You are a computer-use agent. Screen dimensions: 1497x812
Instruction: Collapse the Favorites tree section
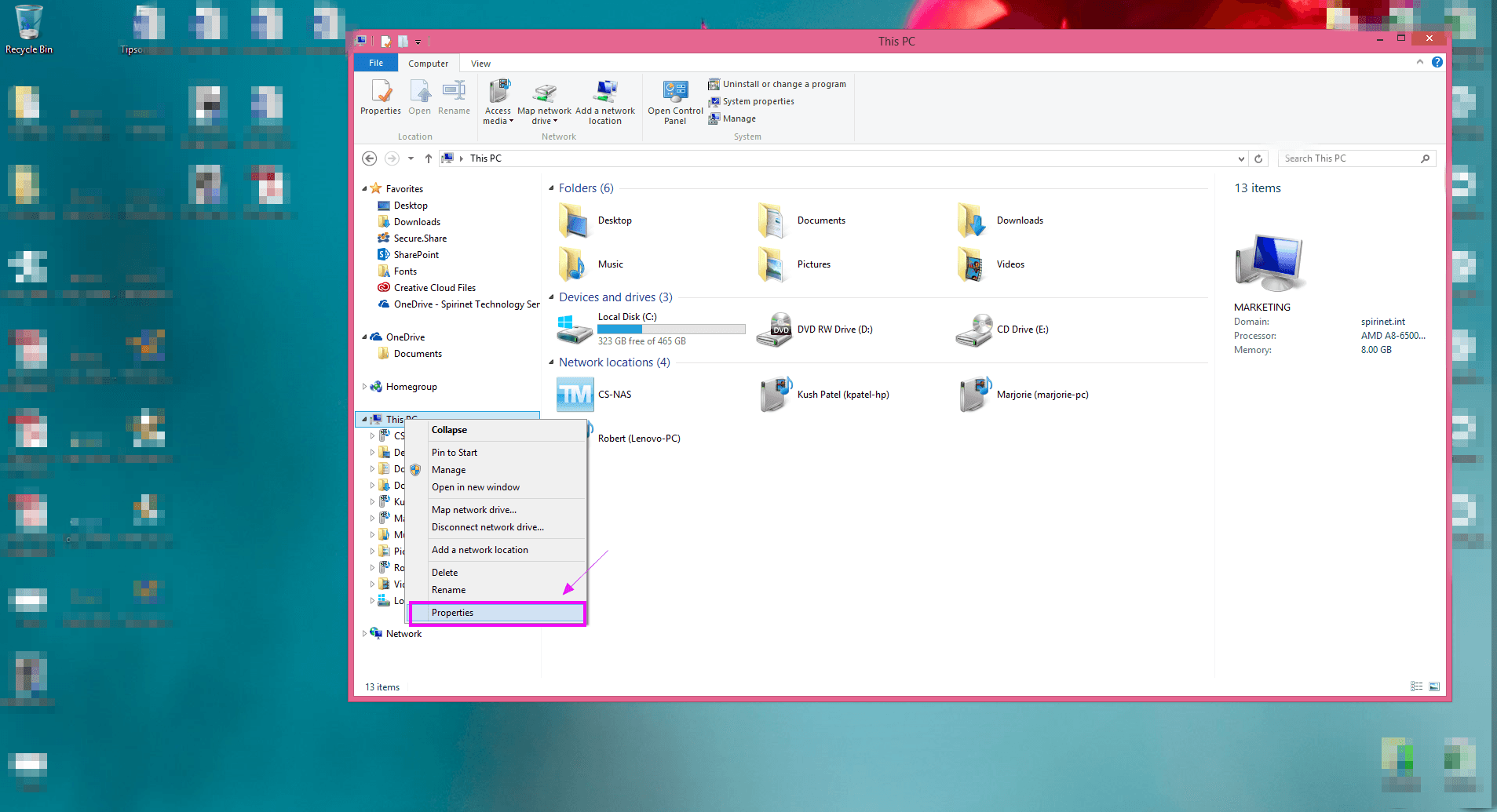[x=364, y=189]
